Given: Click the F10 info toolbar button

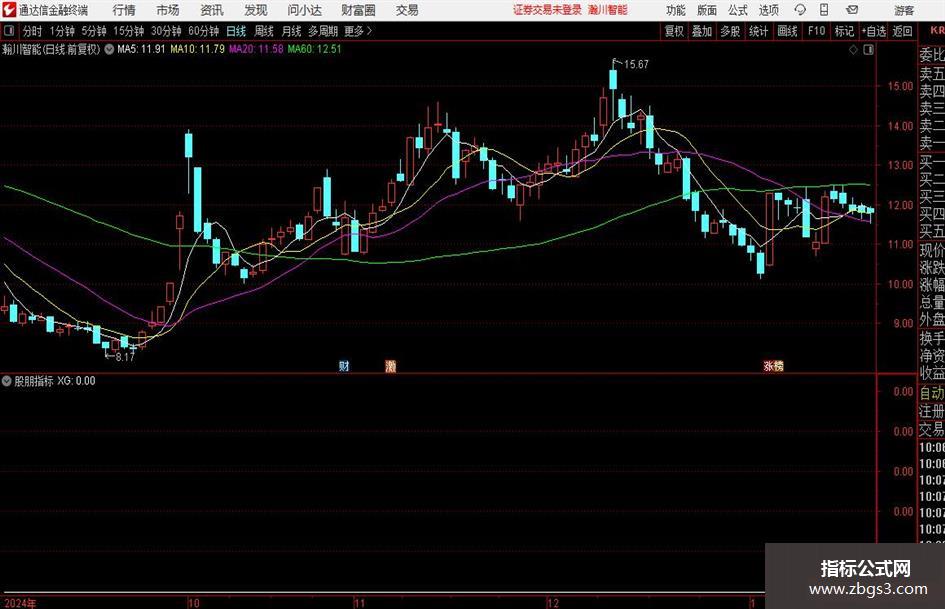Looking at the screenshot, I should (817, 31).
